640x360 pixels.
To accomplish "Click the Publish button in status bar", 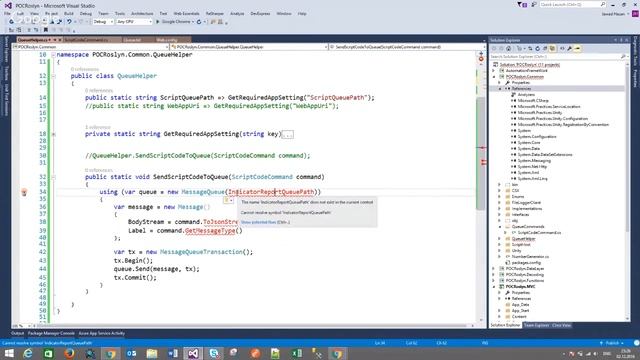I will [x=612, y=343].
